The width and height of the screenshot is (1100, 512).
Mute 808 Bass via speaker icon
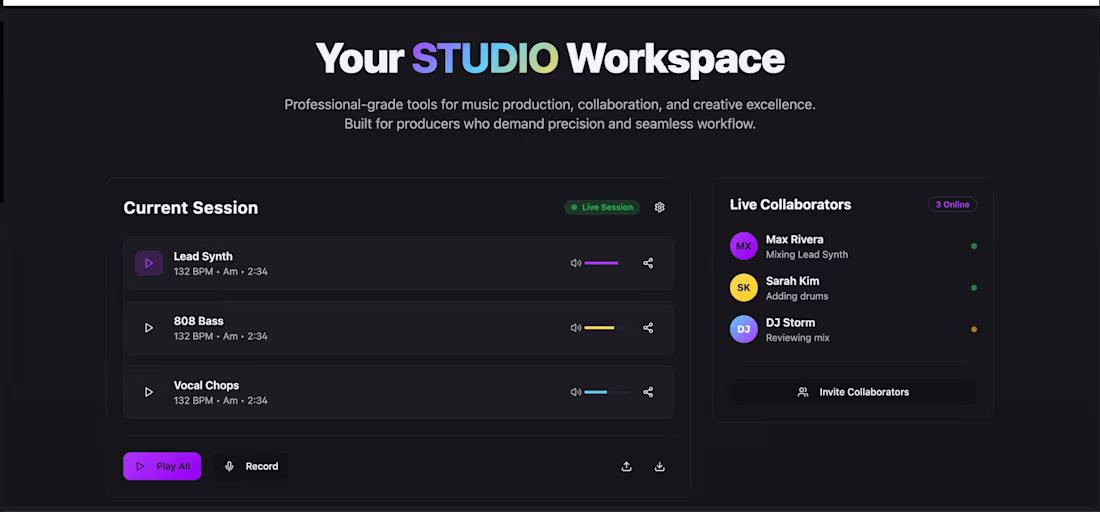[576, 328]
